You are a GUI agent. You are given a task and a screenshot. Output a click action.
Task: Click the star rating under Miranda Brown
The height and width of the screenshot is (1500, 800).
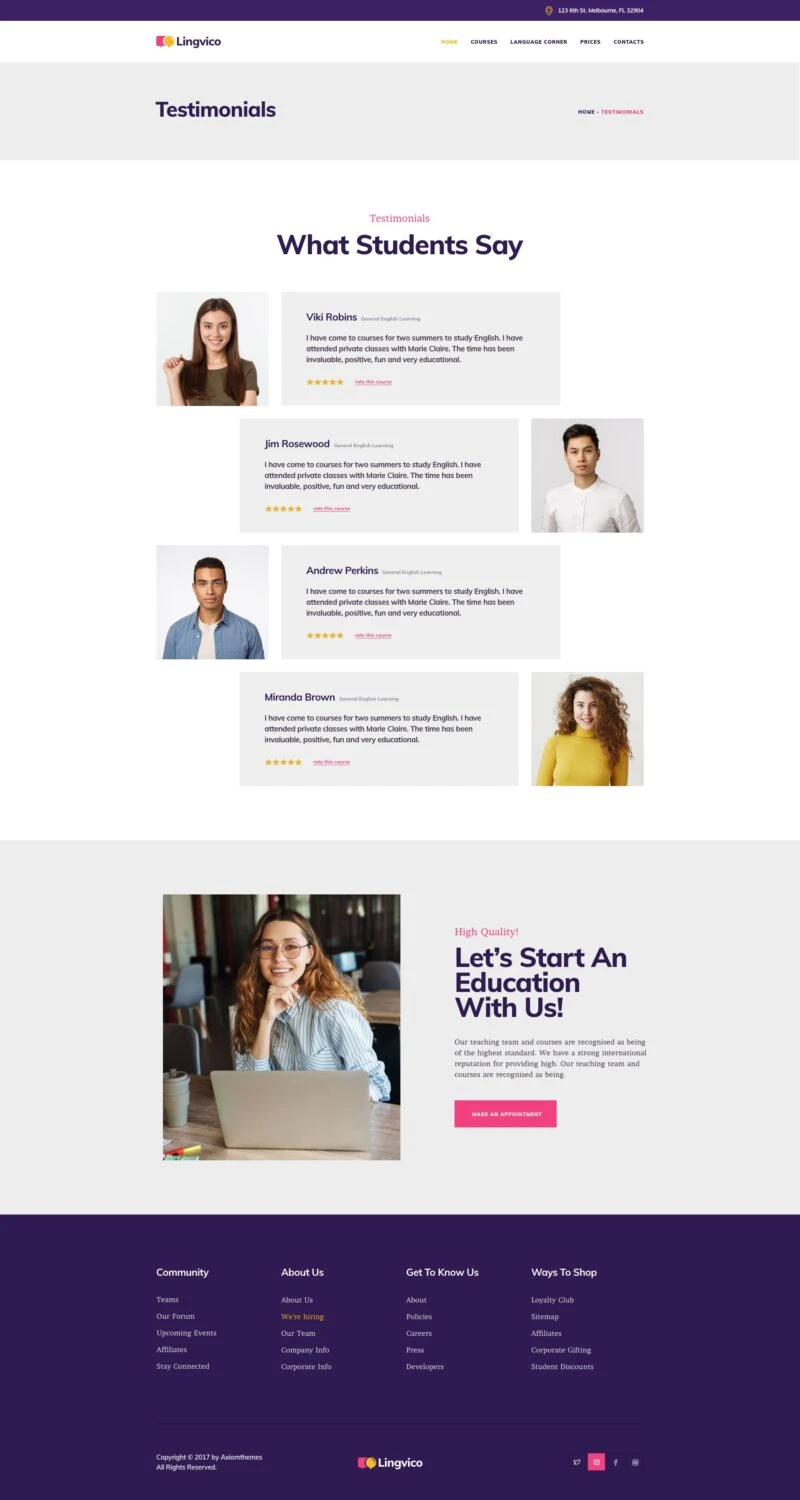(x=283, y=762)
